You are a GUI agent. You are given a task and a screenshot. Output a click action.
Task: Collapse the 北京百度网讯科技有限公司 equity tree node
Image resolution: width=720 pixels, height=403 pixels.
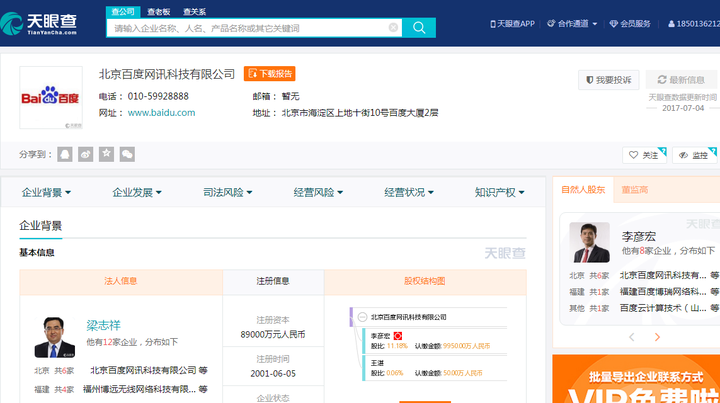coord(362,317)
